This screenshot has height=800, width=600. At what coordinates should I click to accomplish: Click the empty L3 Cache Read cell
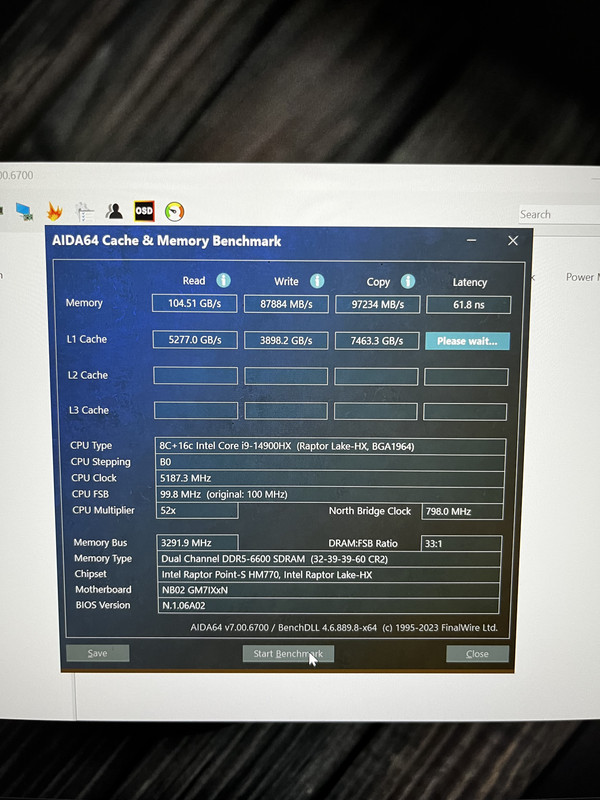196,411
